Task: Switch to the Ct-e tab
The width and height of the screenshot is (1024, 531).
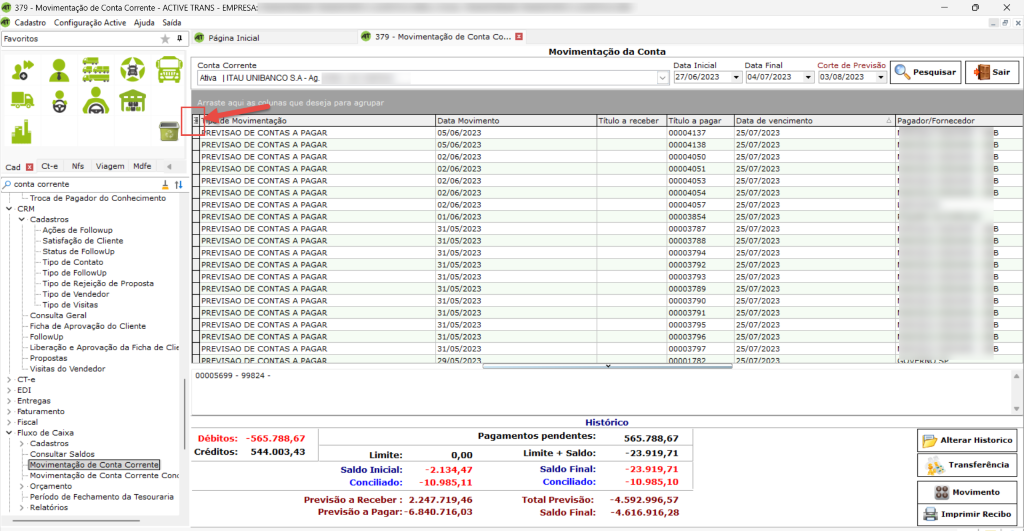Action: click(x=50, y=167)
